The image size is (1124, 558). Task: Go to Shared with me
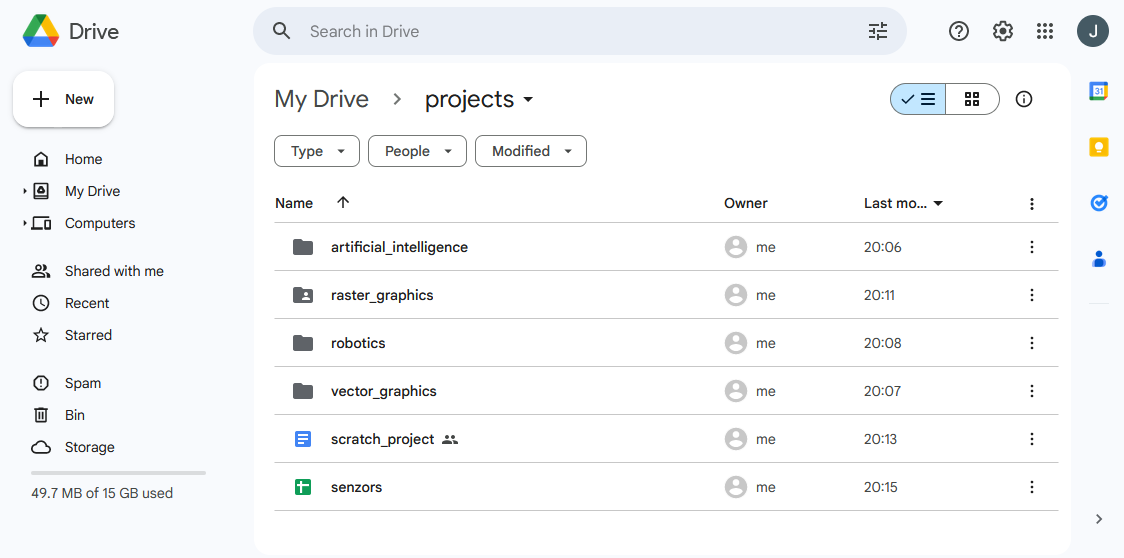[x=113, y=271]
